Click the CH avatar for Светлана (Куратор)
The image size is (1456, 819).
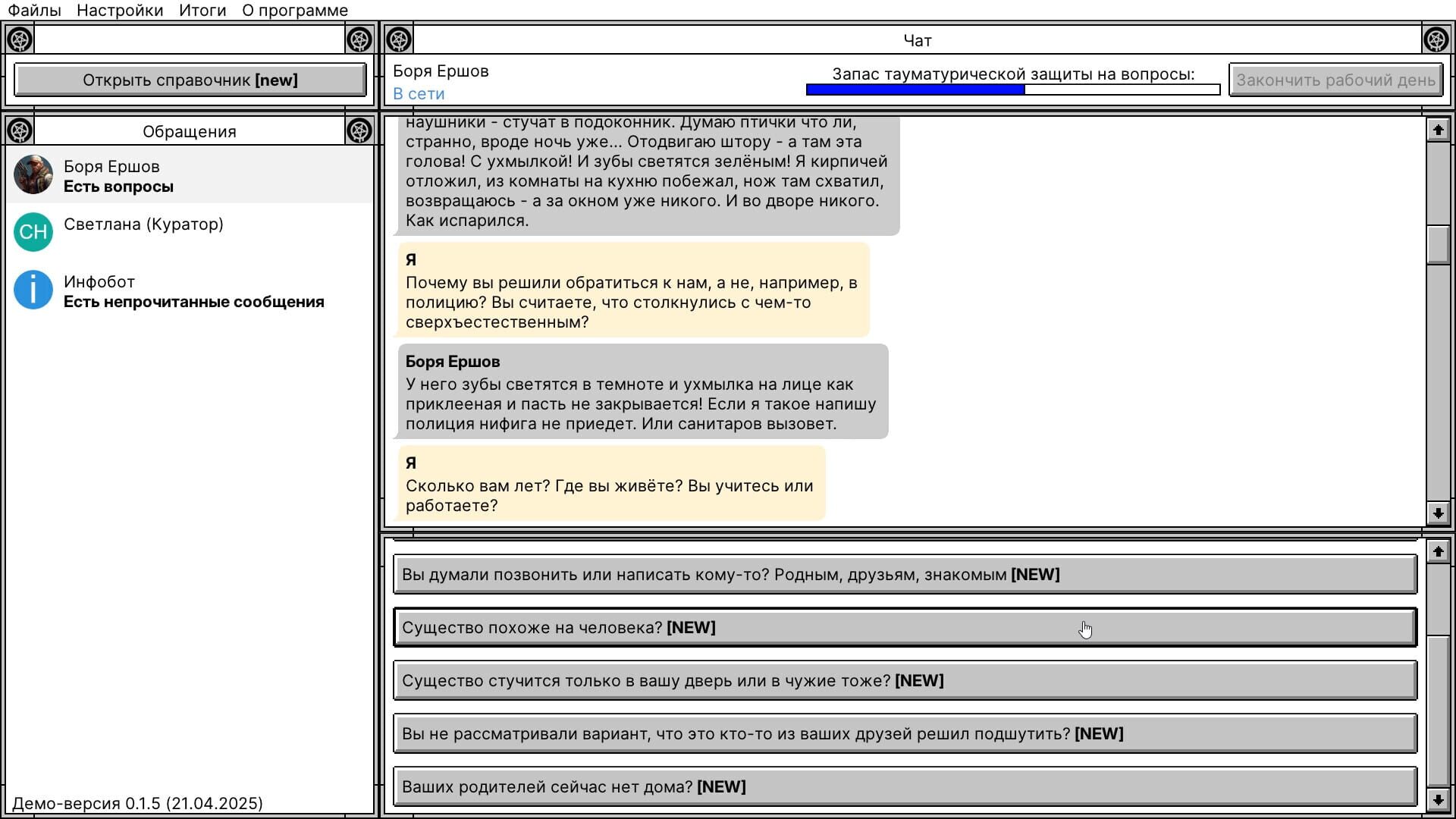coord(33,232)
